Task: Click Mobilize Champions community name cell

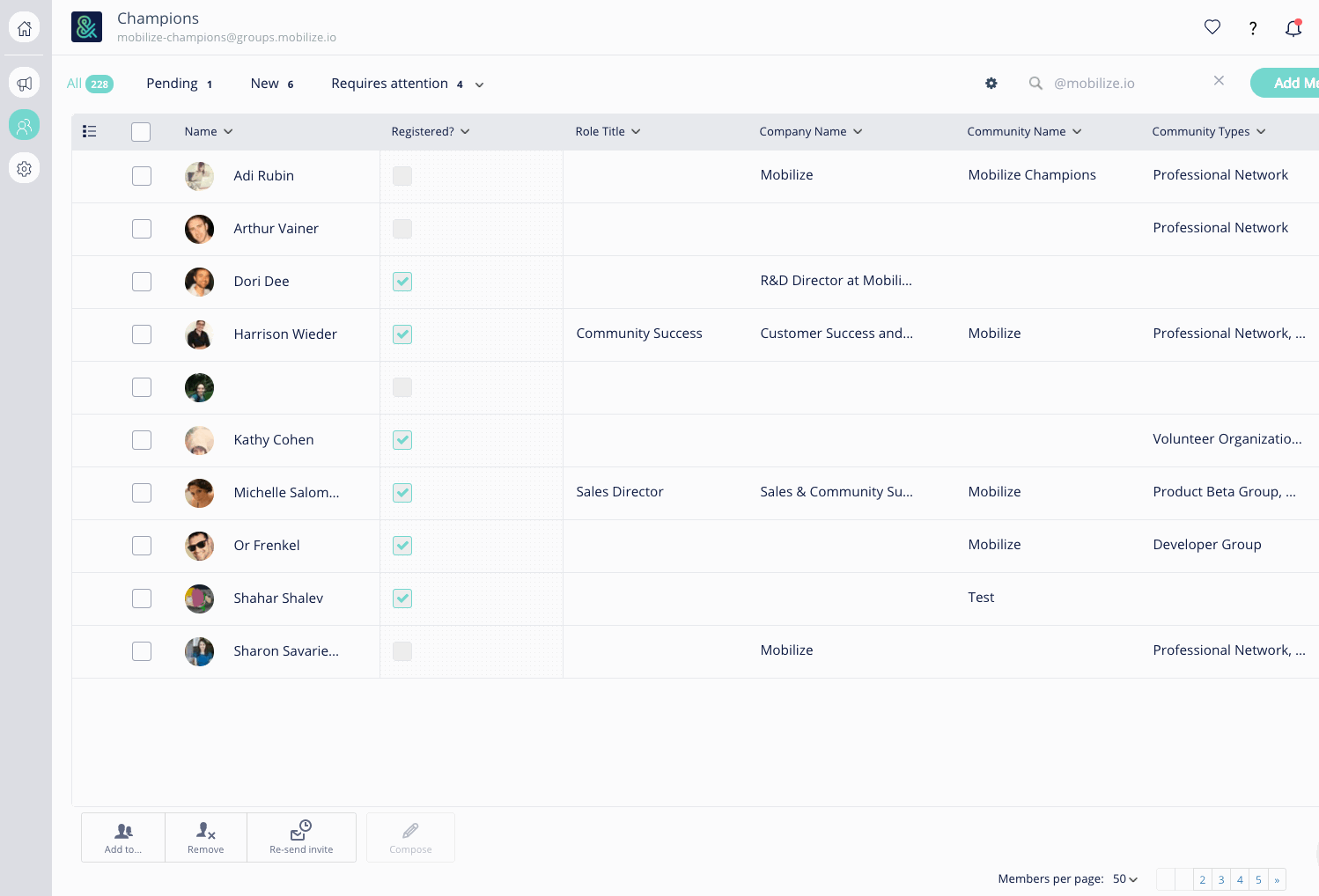Action: 1032,175
